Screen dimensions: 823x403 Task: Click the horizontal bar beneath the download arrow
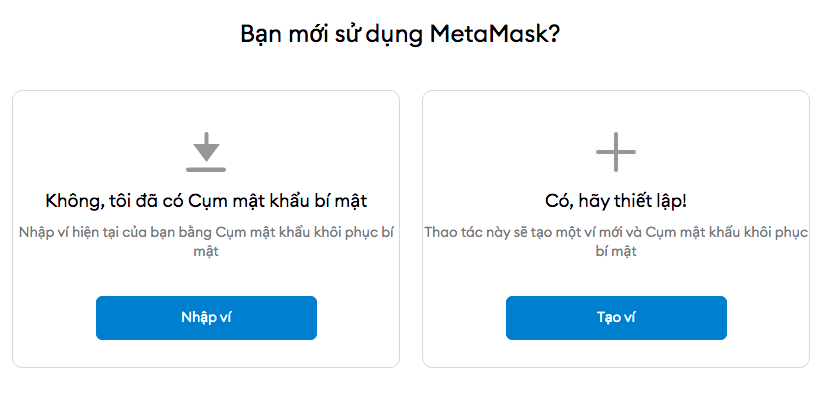coord(206,170)
